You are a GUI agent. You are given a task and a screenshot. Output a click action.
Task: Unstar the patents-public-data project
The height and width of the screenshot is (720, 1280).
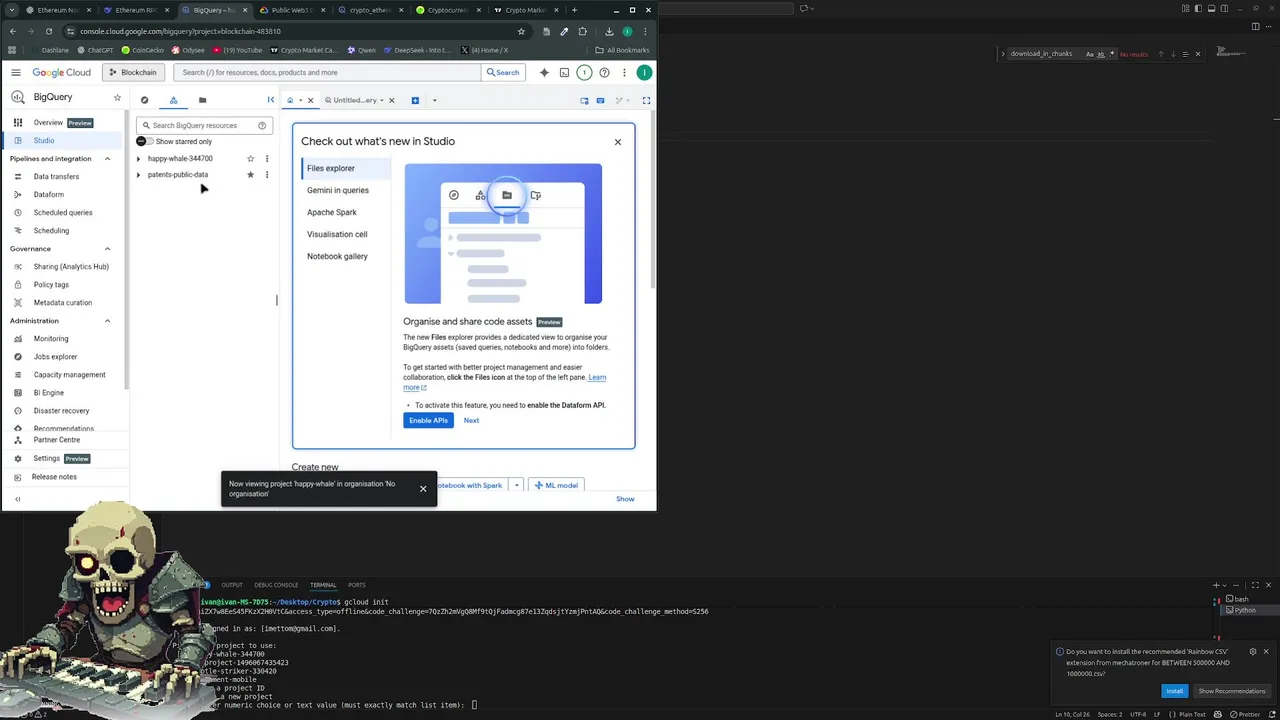click(250, 174)
